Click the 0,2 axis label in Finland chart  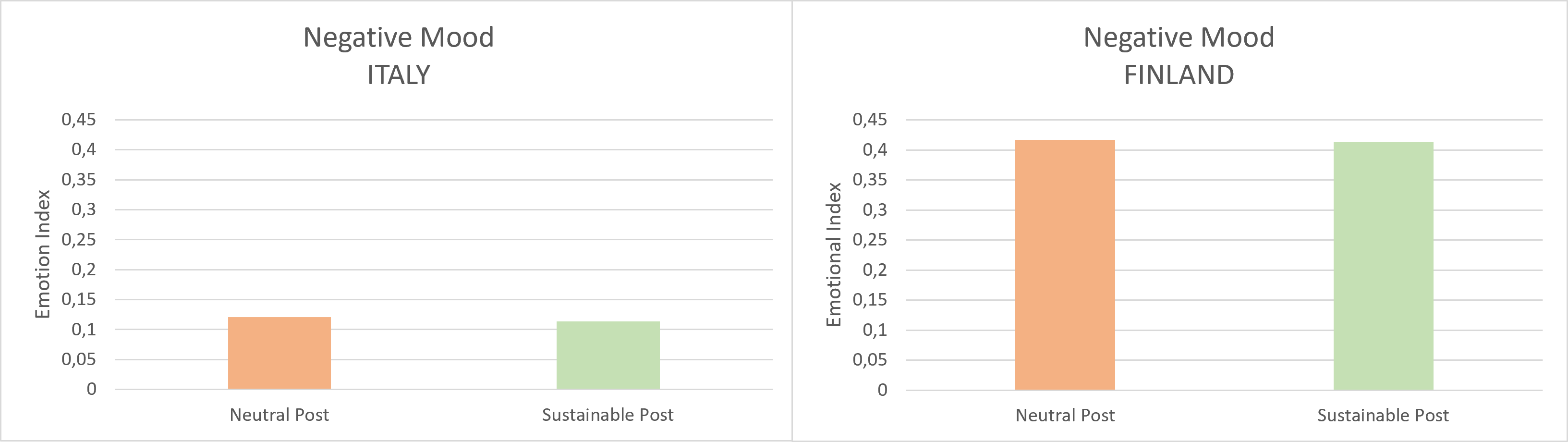coord(875,270)
